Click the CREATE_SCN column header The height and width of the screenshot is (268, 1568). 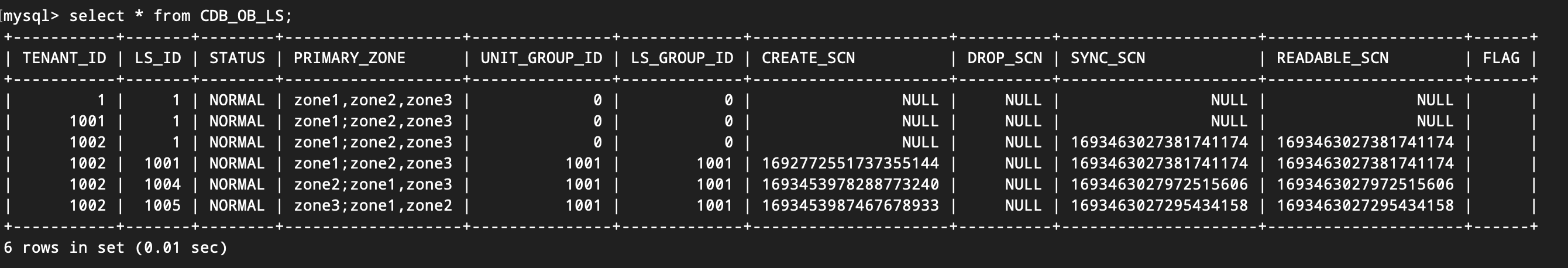point(809,59)
